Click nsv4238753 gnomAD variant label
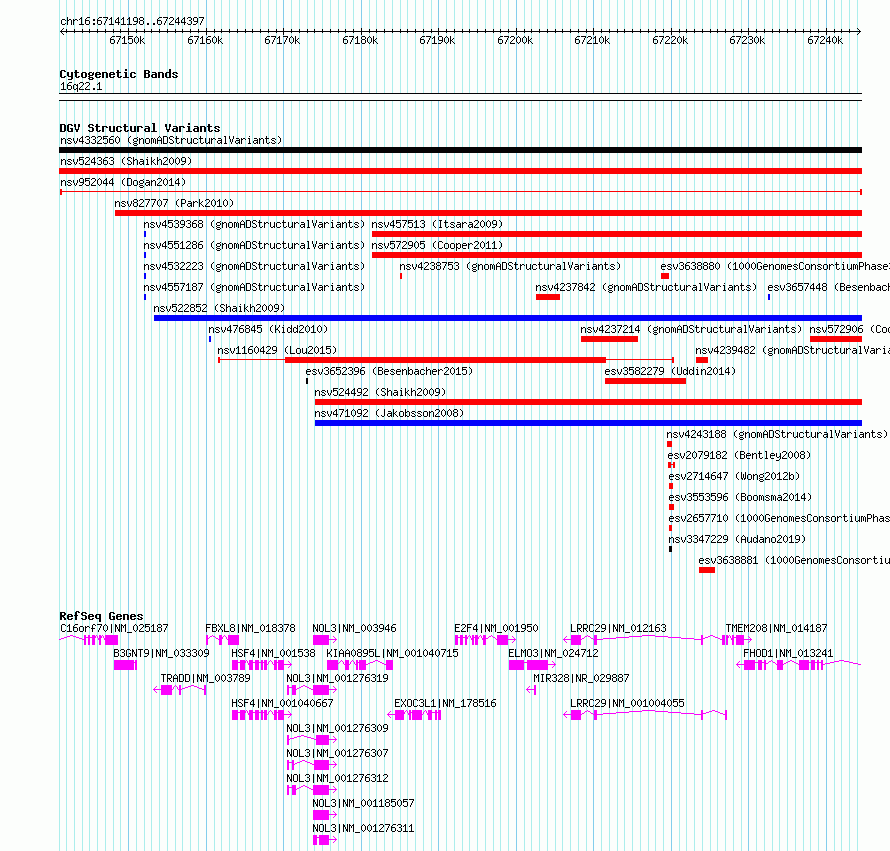Image resolution: width=890 pixels, height=851 pixels. [x=510, y=266]
